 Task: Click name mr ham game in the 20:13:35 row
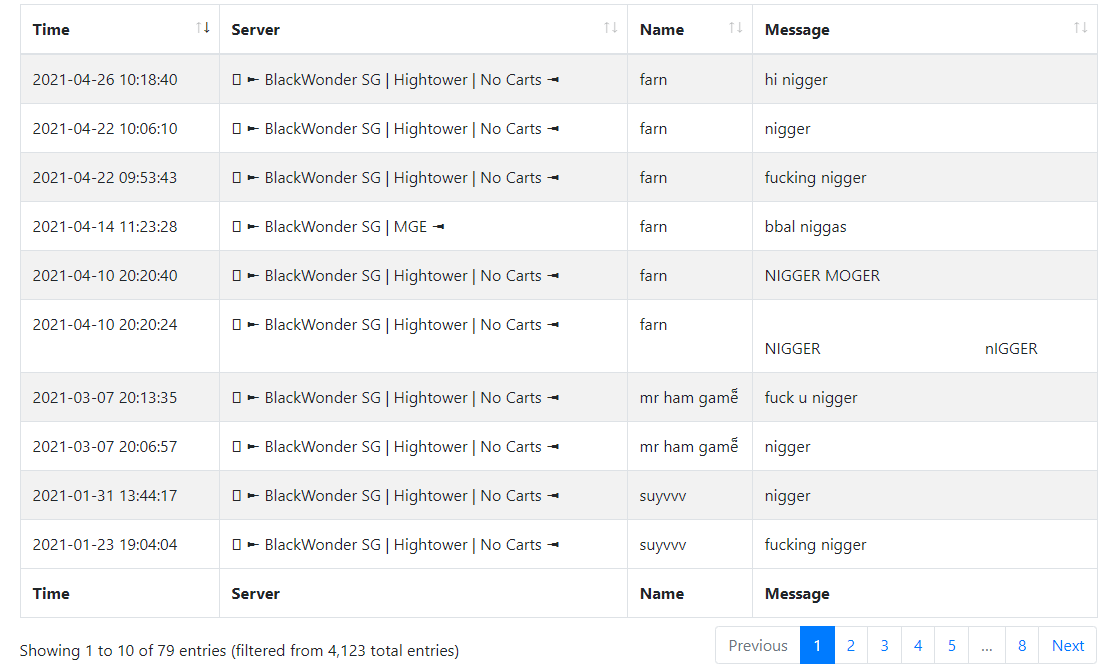[689, 397]
